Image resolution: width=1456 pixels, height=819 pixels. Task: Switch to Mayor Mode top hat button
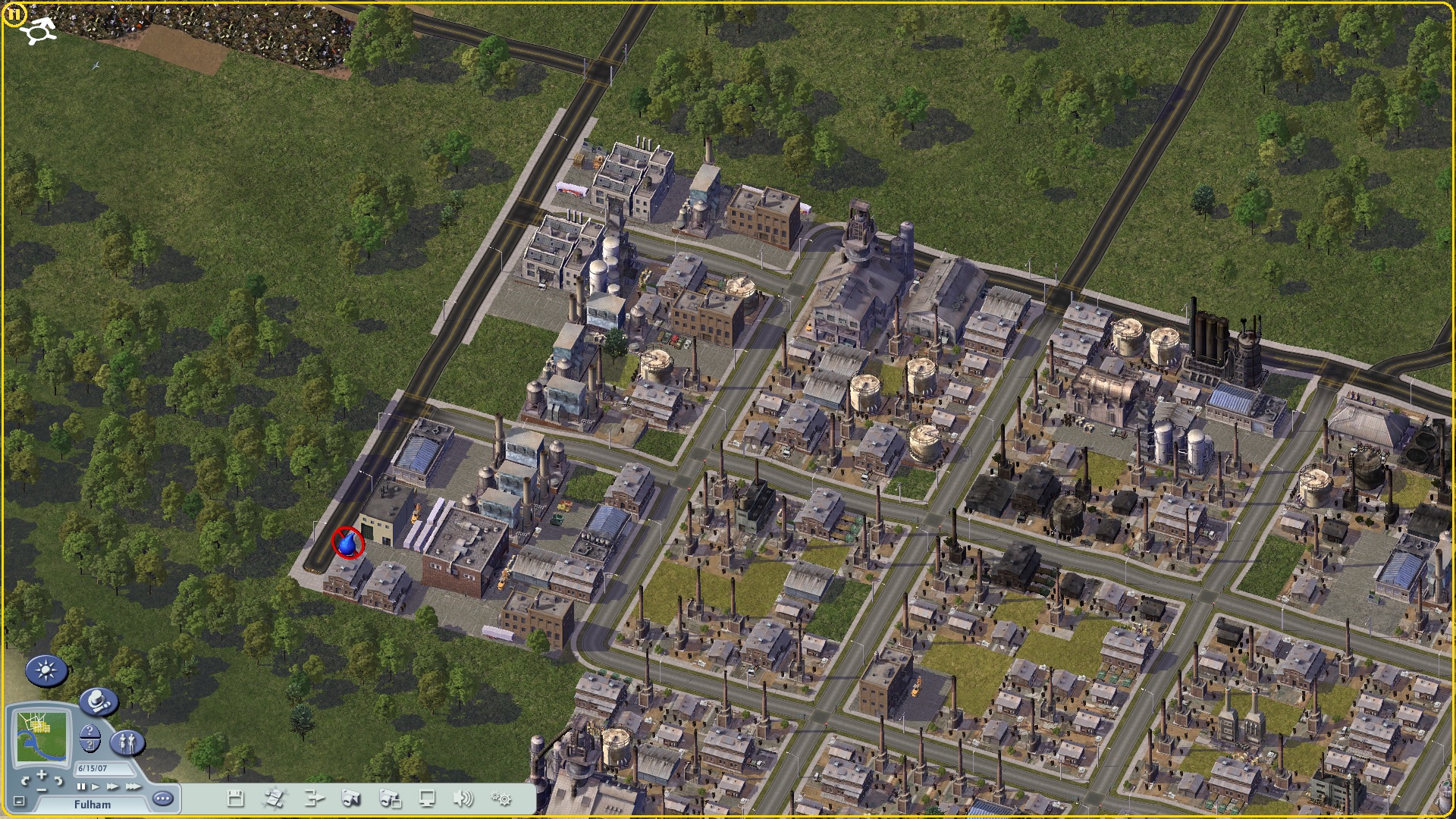98,702
